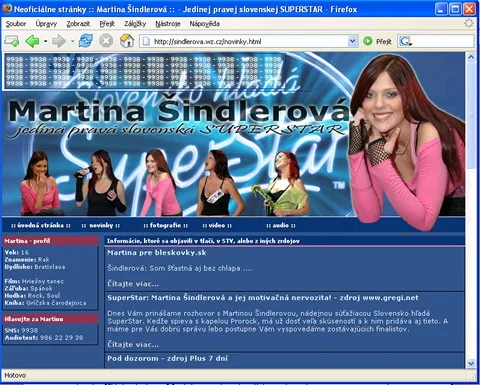
Task: Open the Nástroje menu
Action: [168, 24]
